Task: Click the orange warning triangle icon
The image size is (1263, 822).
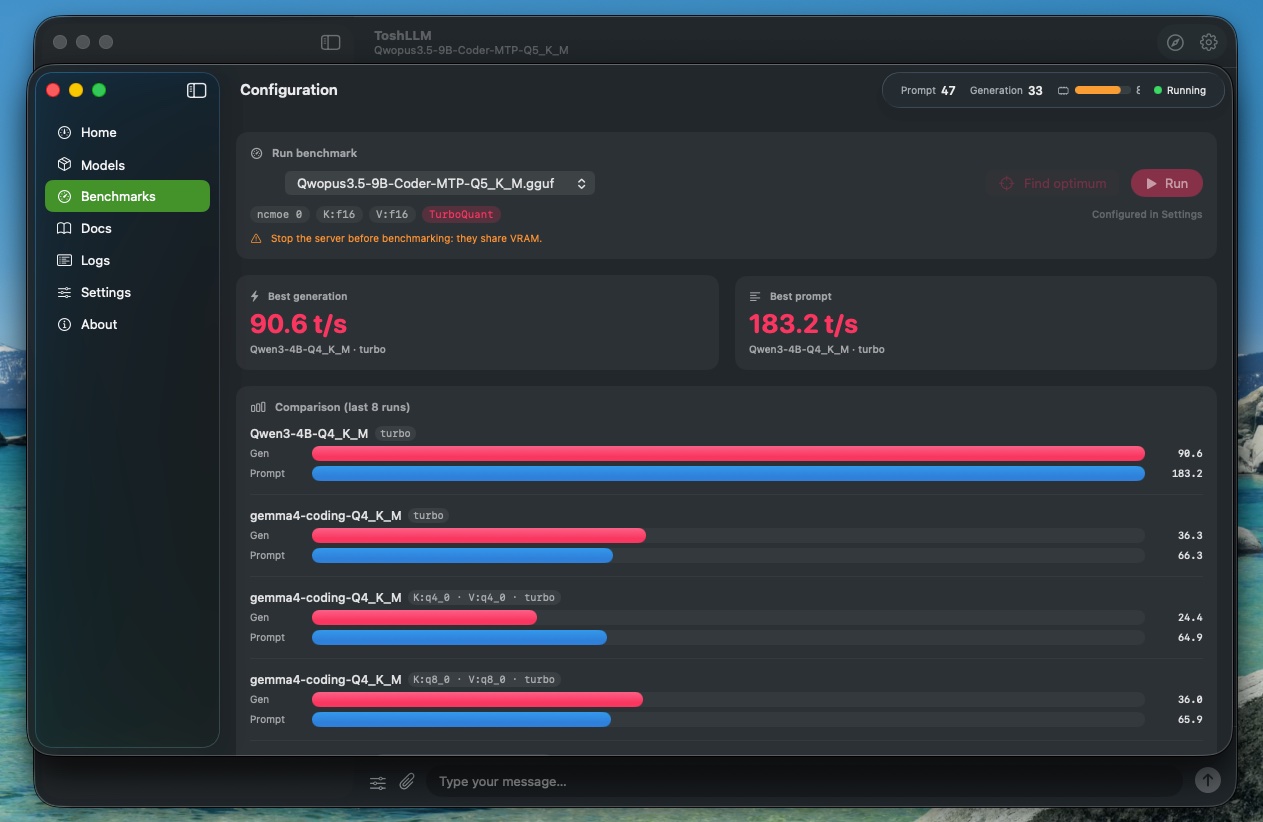Action: click(x=256, y=239)
